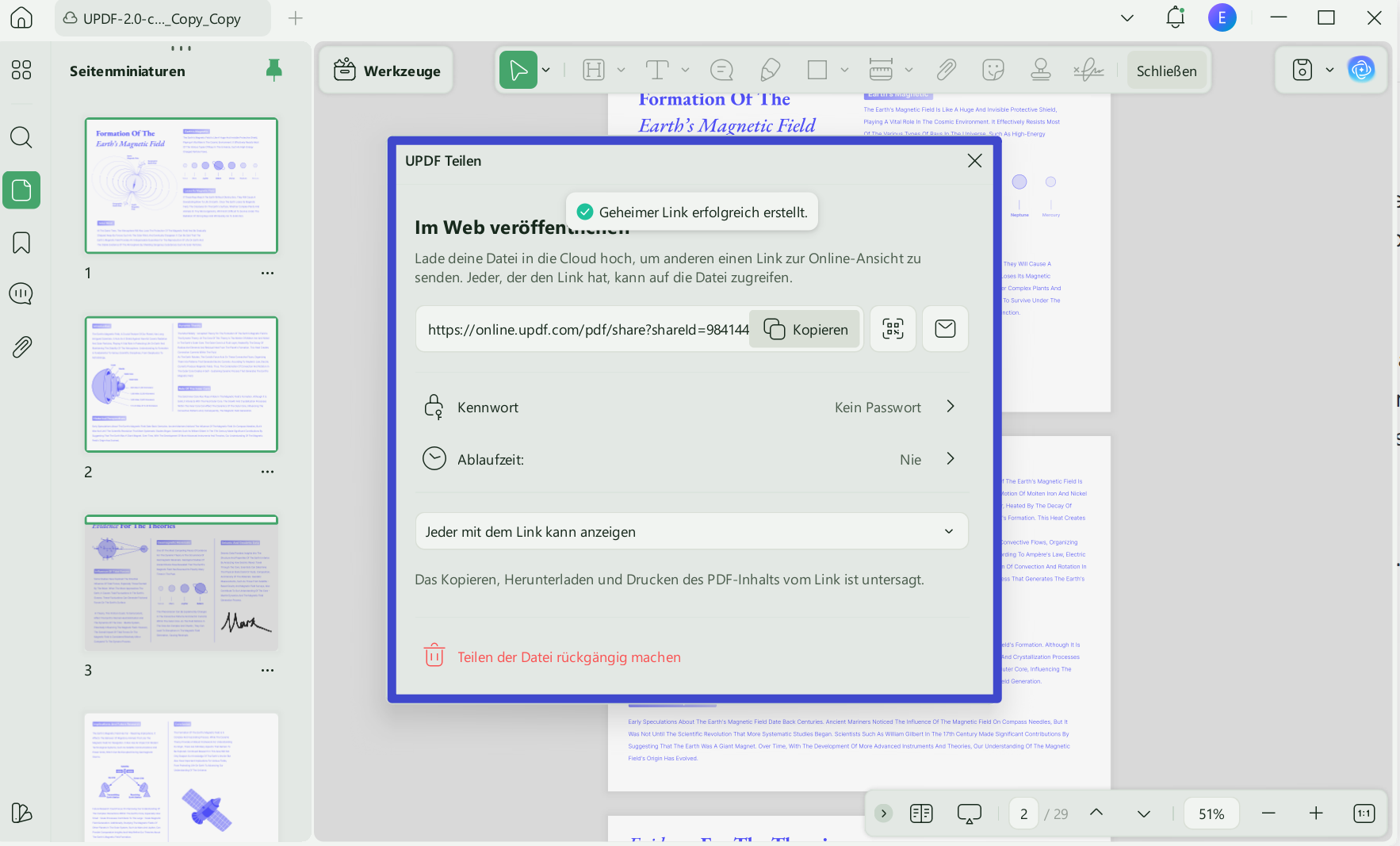The height and width of the screenshot is (846, 1400).
Task: Pick the rectangle shape tool
Action: coord(817,71)
